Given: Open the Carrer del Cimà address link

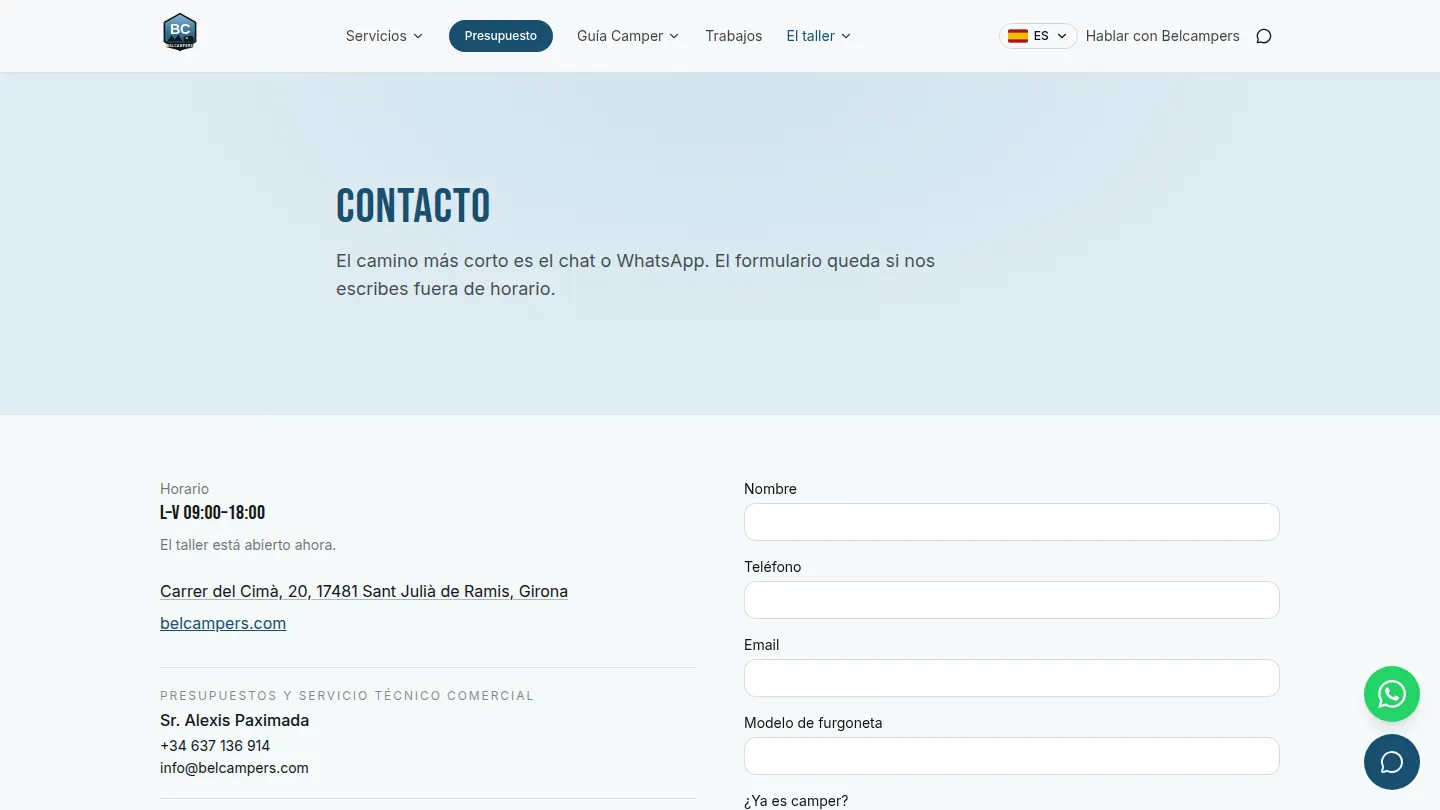Looking at the screenshot, I should coord(364,591).
